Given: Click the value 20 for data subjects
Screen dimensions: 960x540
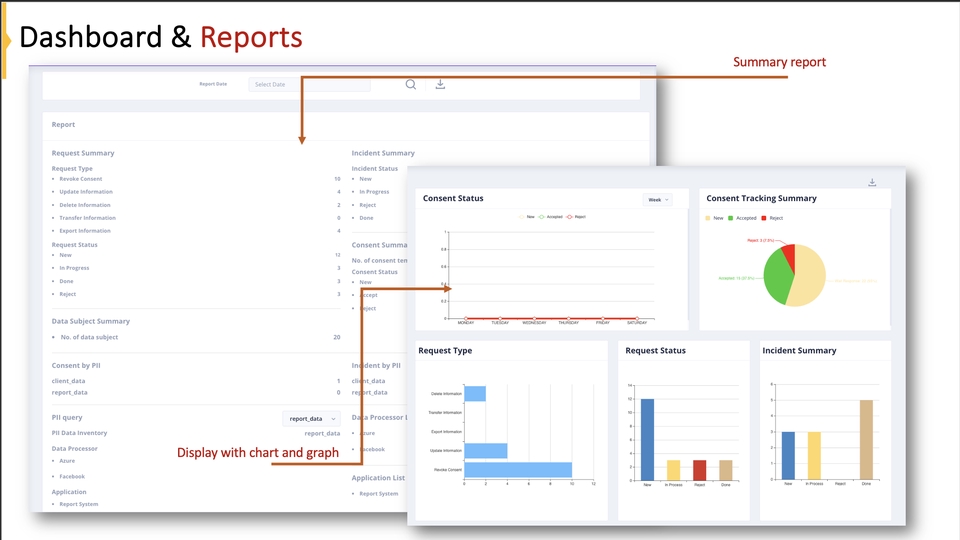Looking at the screenshot, I should [x=337, y=337].
